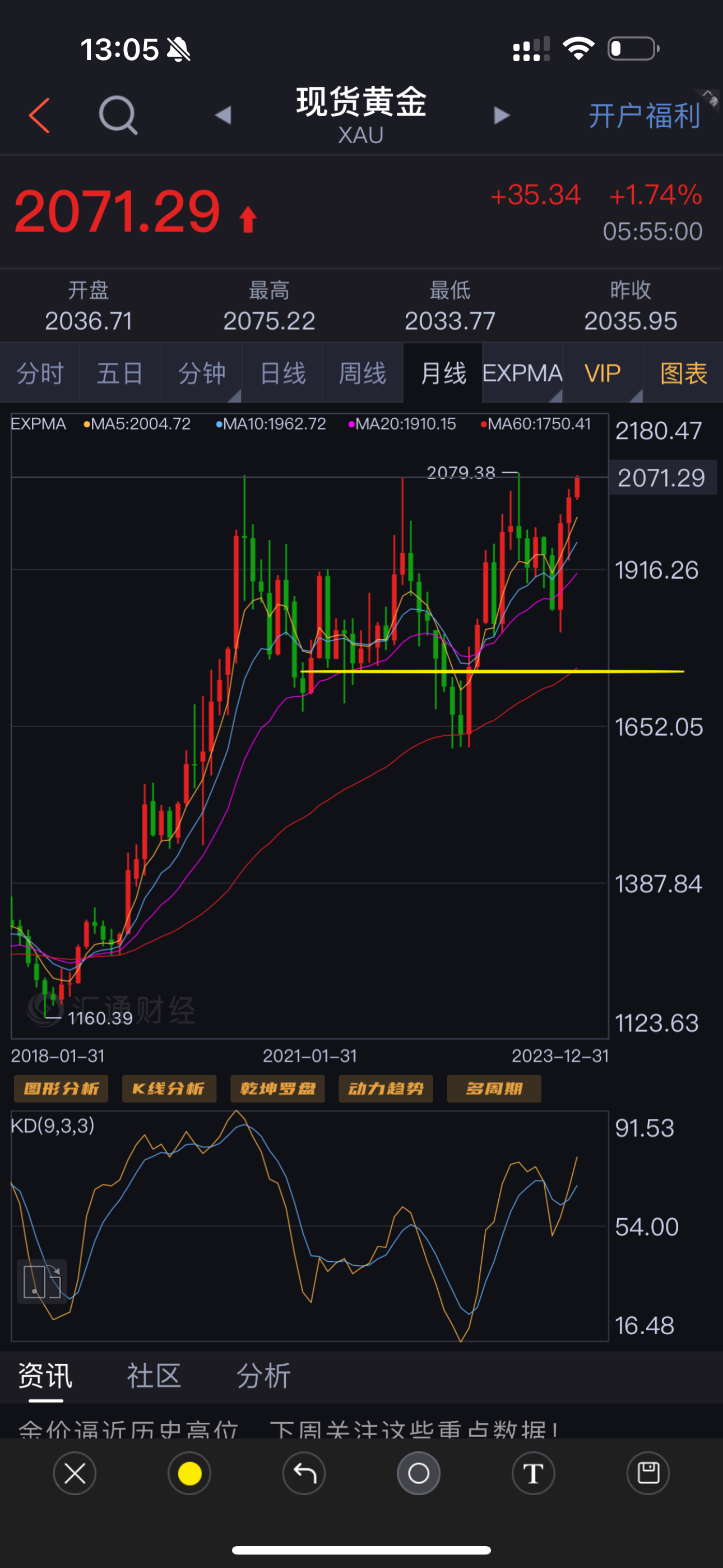Tap the MA5:2004.72 legend label
The height and width of the screenshot is (1568, 723).
pyautogui.click(x=137, y=423)
